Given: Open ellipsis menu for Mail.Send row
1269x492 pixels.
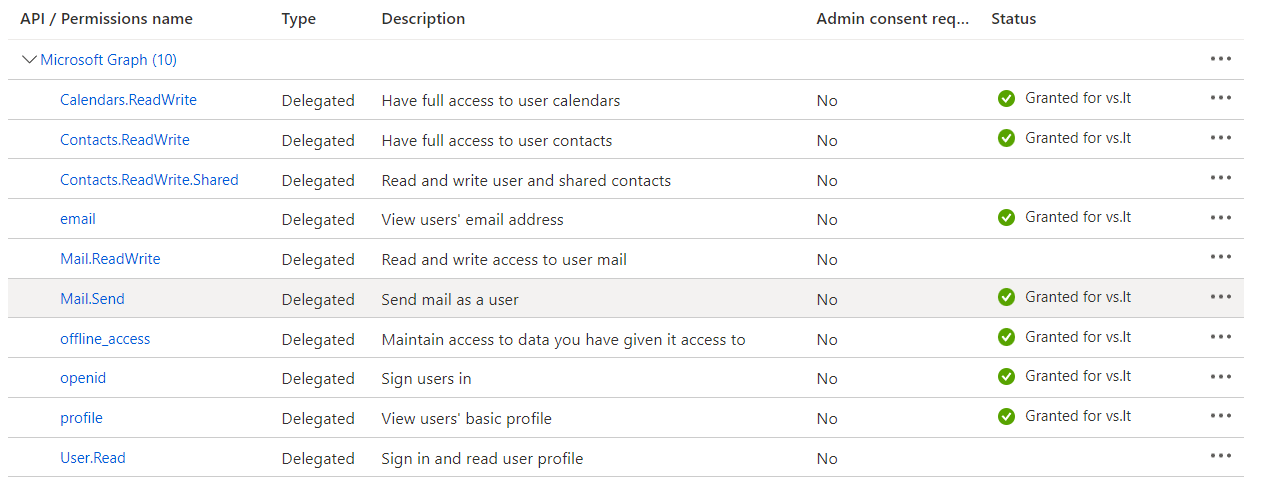Looking at the screenshot, I should click(x=1220, y=297).
